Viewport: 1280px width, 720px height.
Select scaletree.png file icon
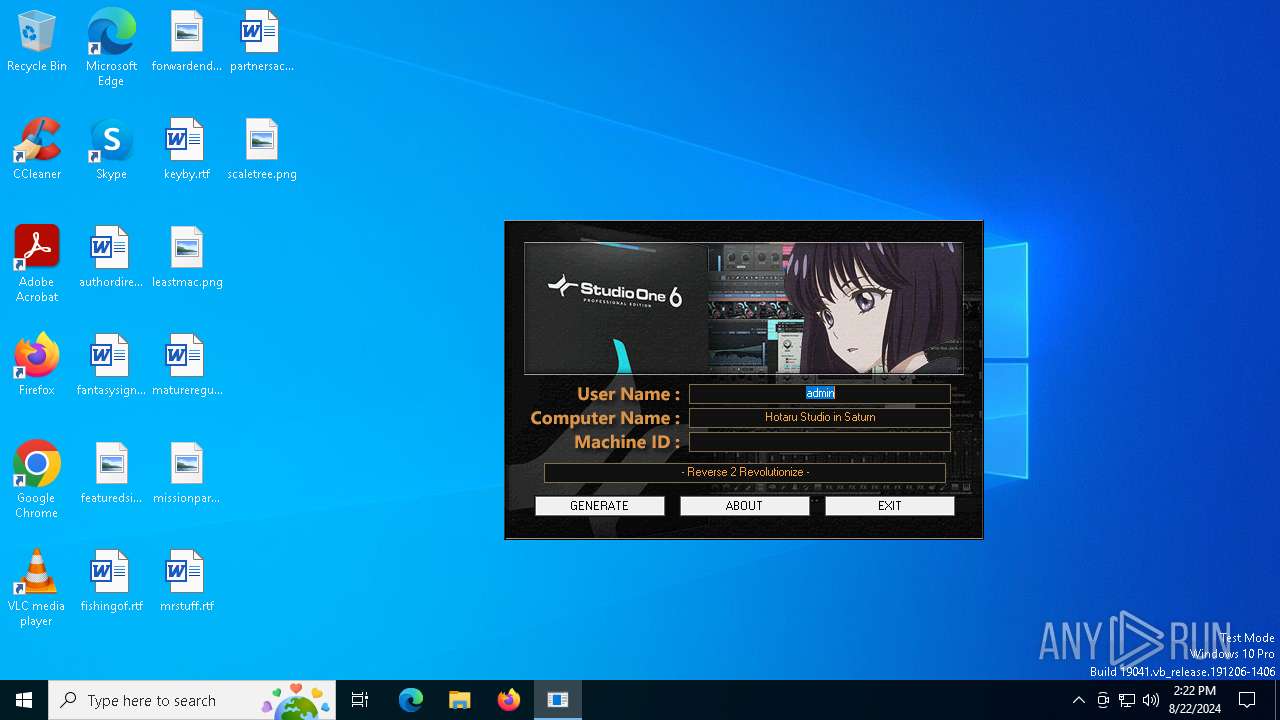click(262, 150)
